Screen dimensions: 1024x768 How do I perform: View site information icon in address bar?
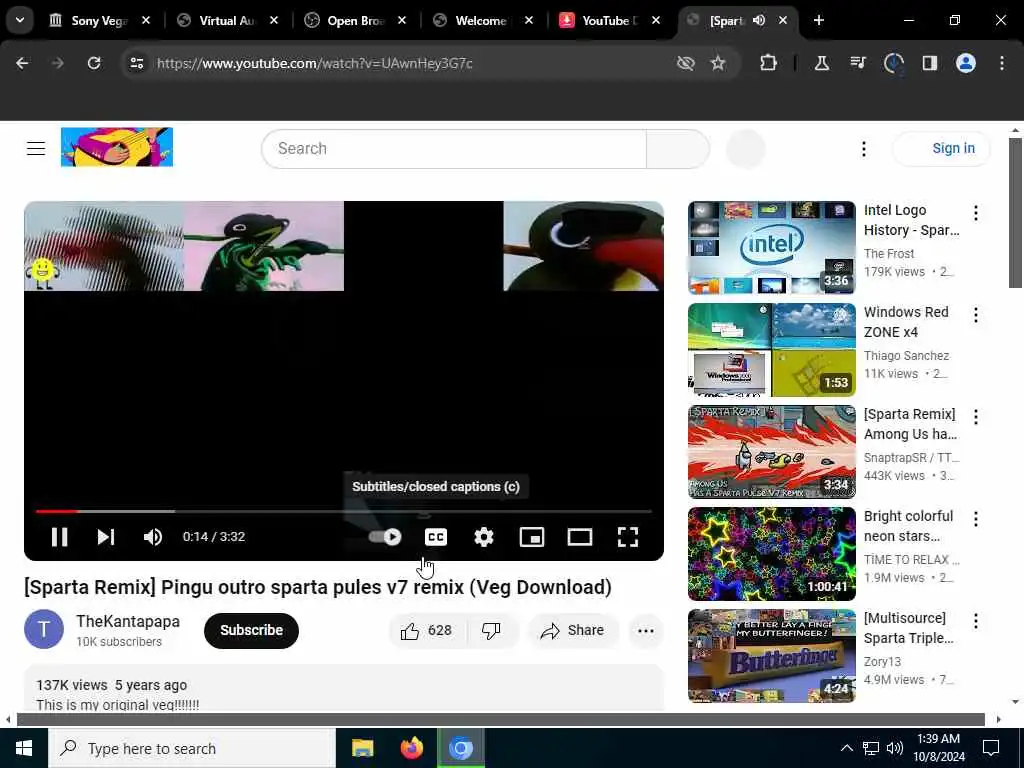pos(136,63)
